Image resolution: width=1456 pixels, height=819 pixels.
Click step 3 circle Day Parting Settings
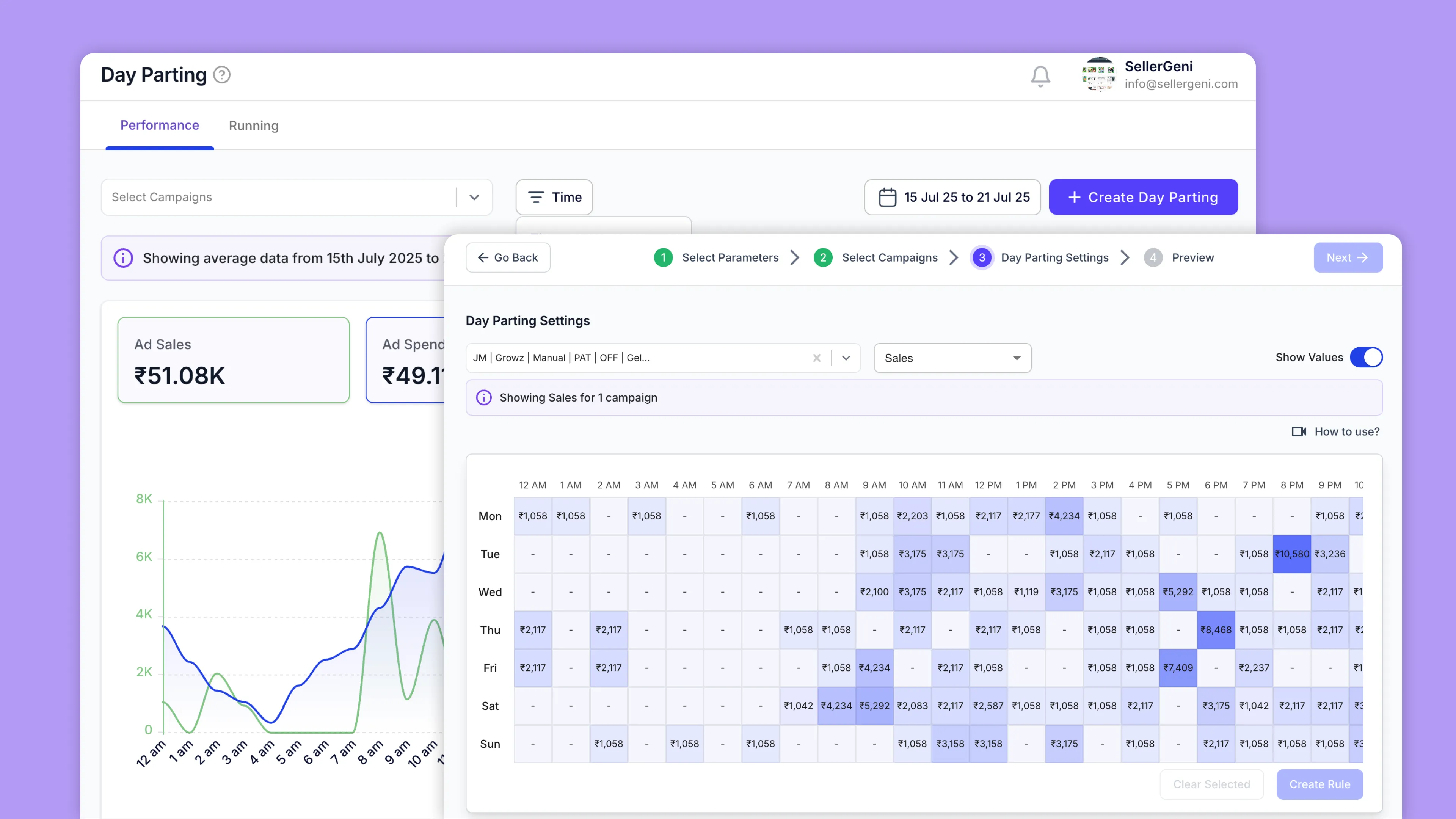982,258
